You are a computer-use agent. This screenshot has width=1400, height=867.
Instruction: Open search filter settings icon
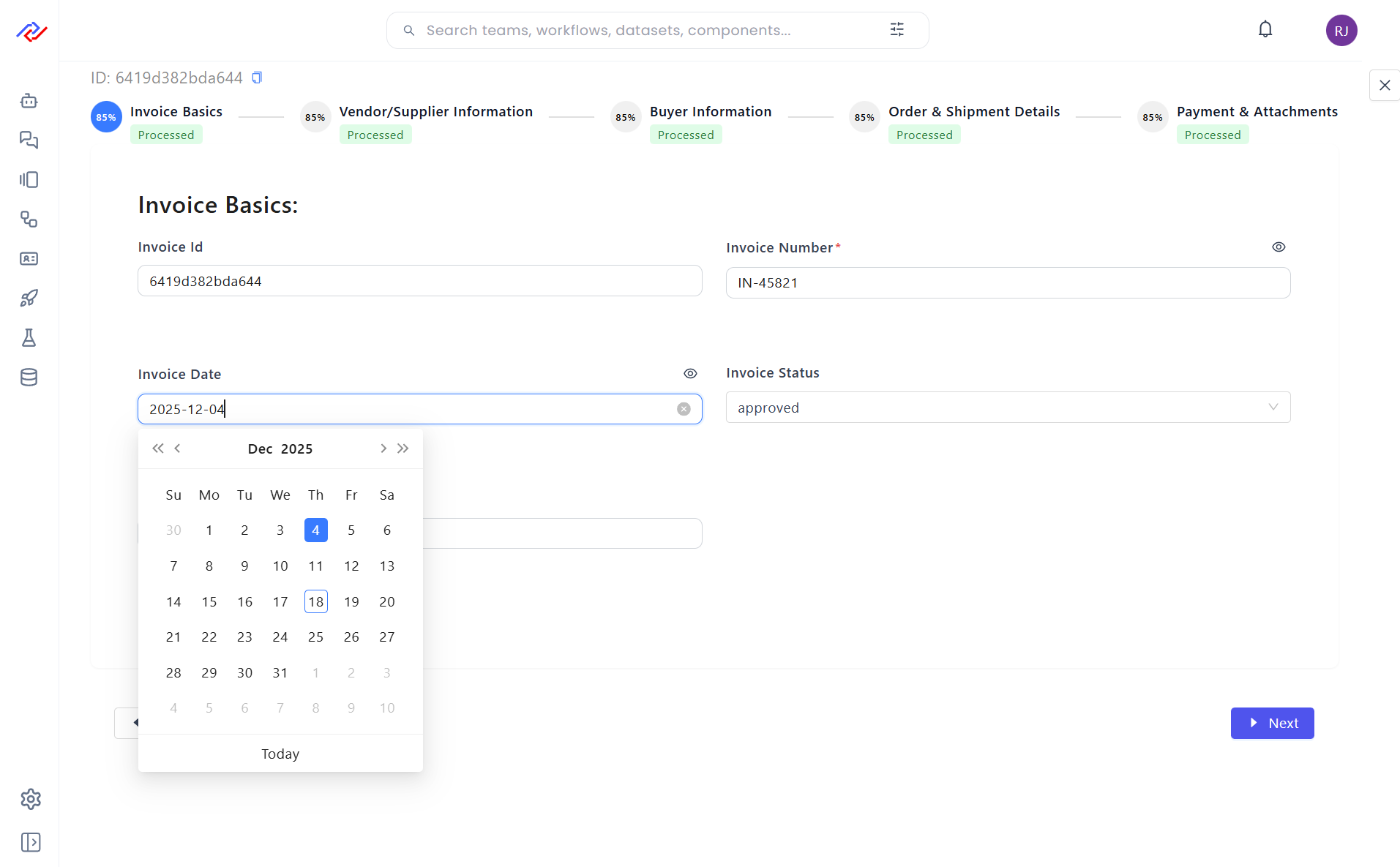point(896,30)
